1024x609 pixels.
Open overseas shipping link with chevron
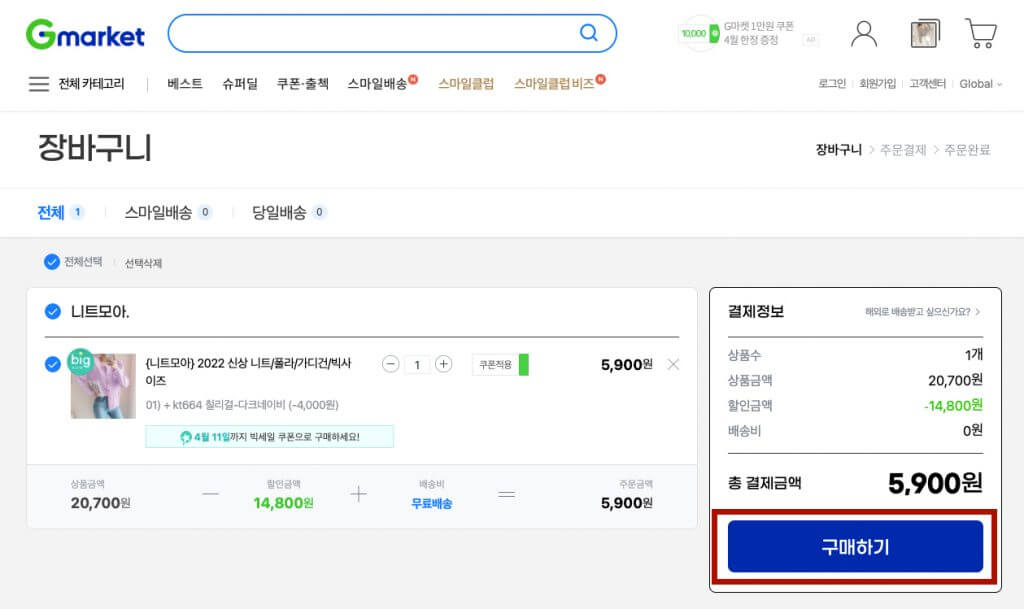click(x=922, y=312)
